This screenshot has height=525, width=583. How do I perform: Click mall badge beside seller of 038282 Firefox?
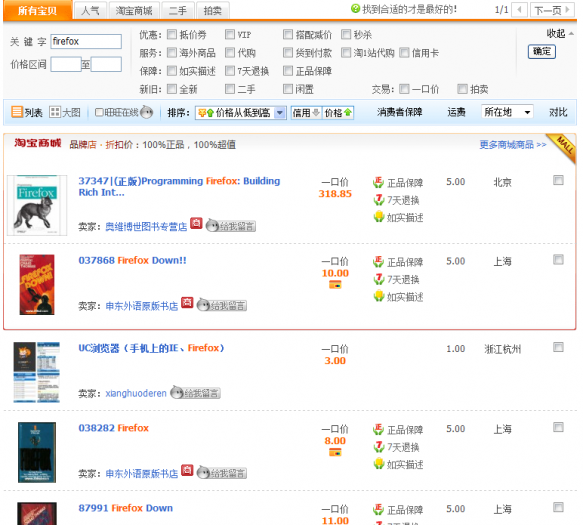point(187,470)
